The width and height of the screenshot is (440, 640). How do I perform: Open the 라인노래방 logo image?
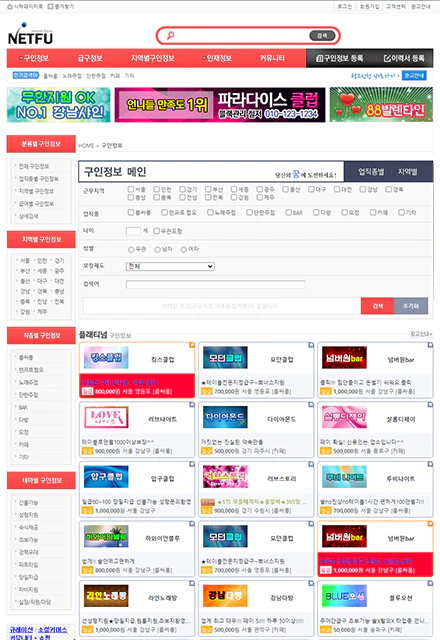click(x=106, y=596)
